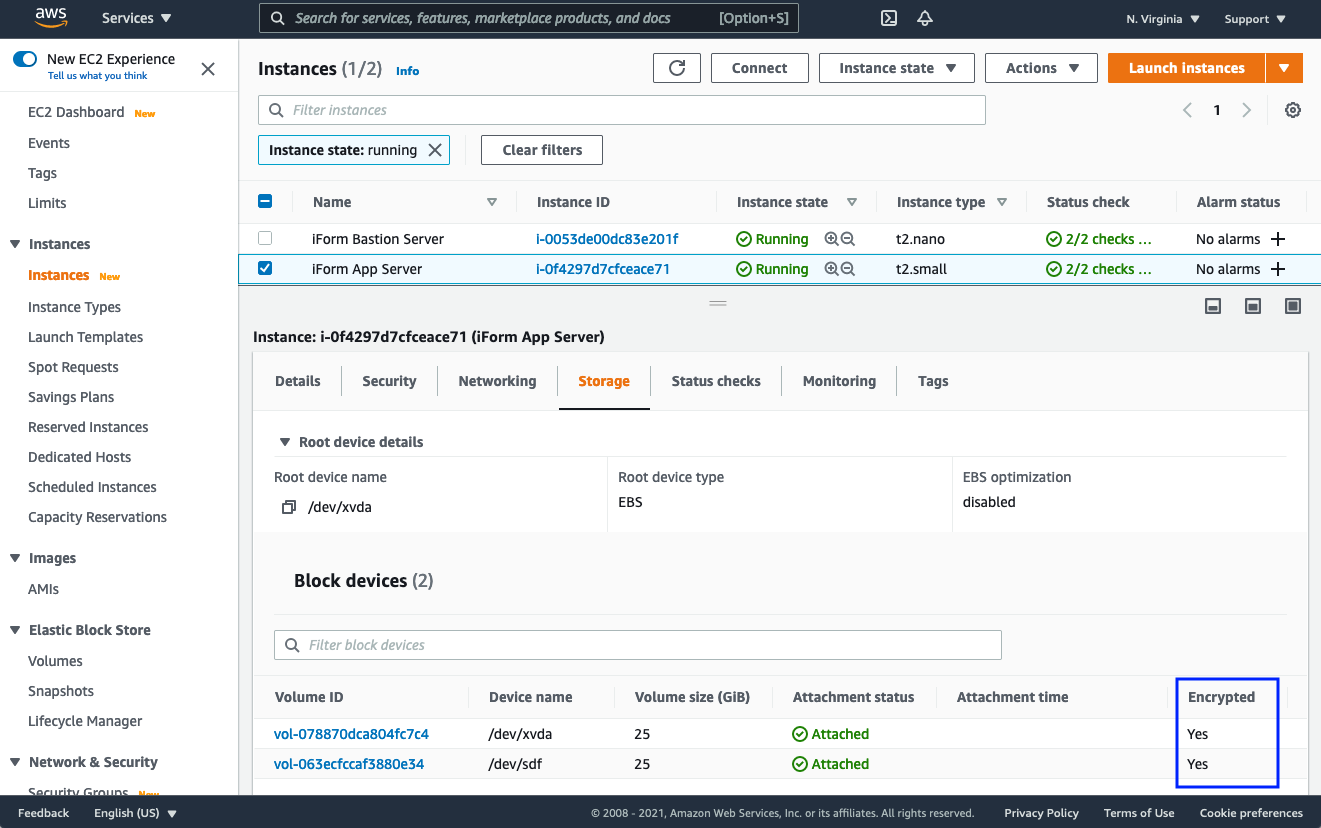The width and height of the screenshot is (1321, 828).
Task: Open volume vol-063ecfccaf3880e34 link
Action: (349, 764)
